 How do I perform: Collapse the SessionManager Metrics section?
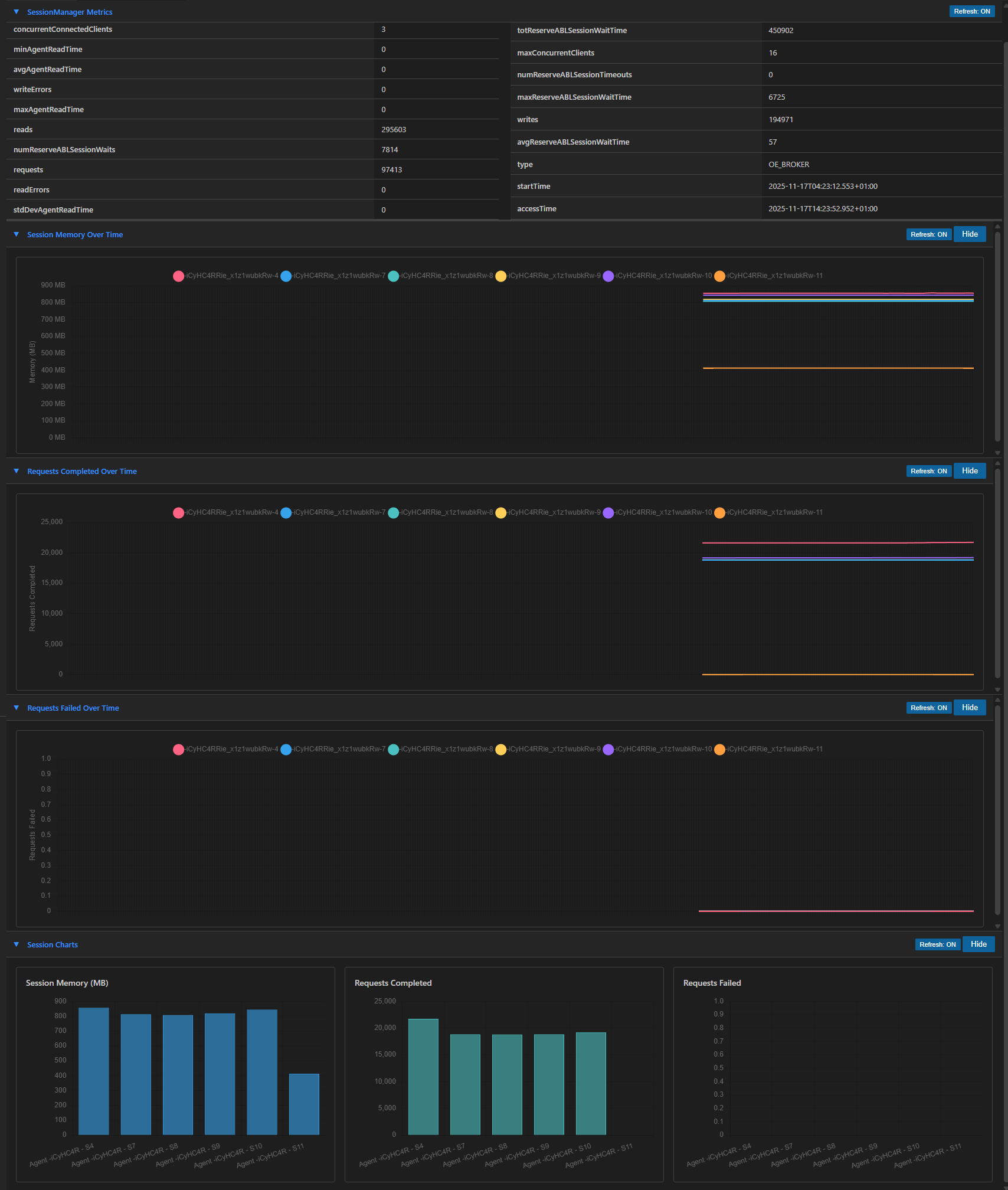click(16, 11)
